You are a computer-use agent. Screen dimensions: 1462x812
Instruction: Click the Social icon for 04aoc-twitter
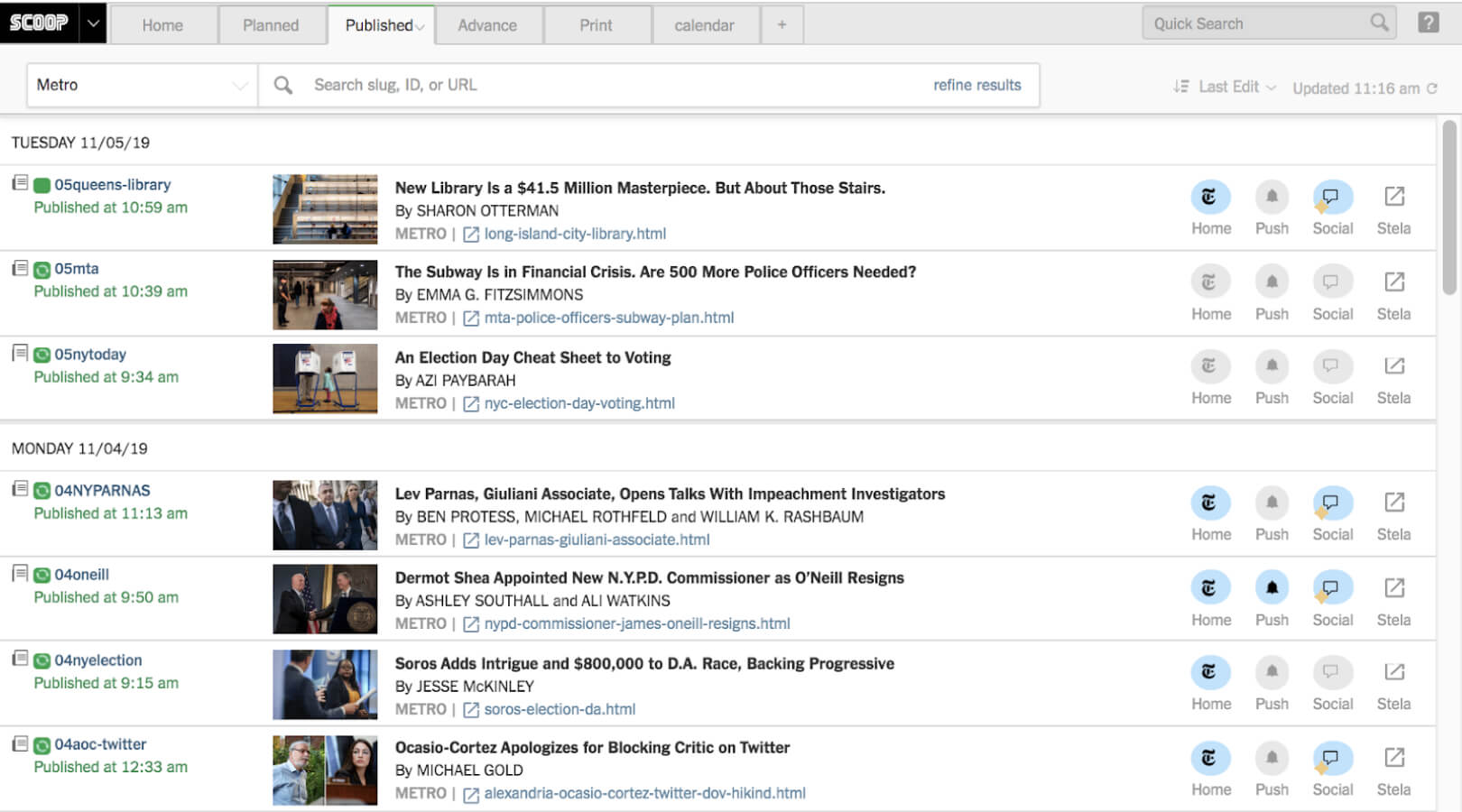tap(1331, 758)
